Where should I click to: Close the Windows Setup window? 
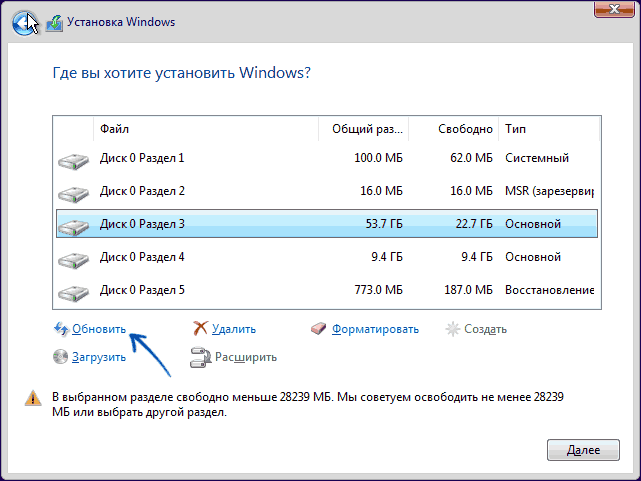tap(614, 9)
